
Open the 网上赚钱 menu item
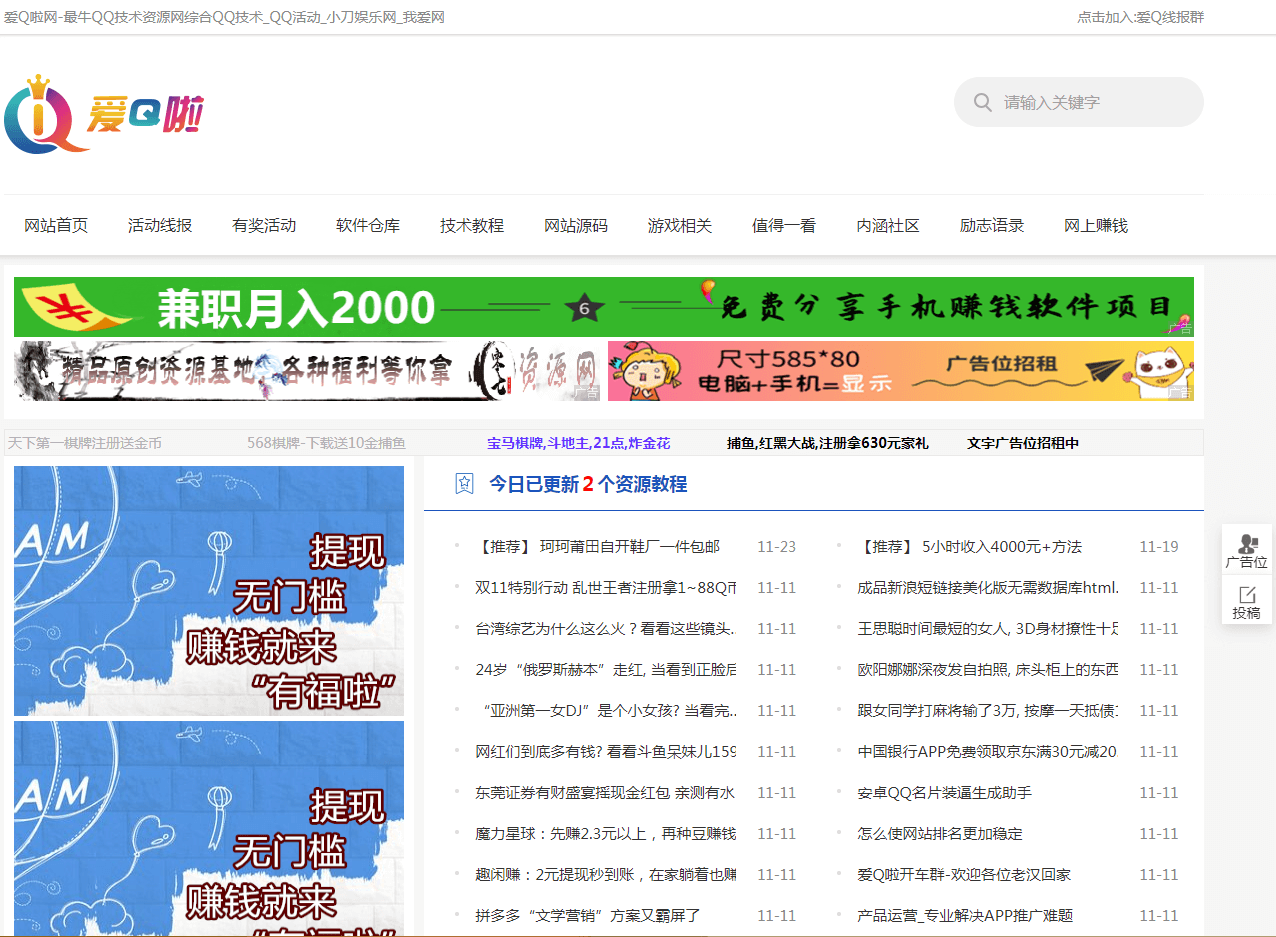pos(1096,225)
